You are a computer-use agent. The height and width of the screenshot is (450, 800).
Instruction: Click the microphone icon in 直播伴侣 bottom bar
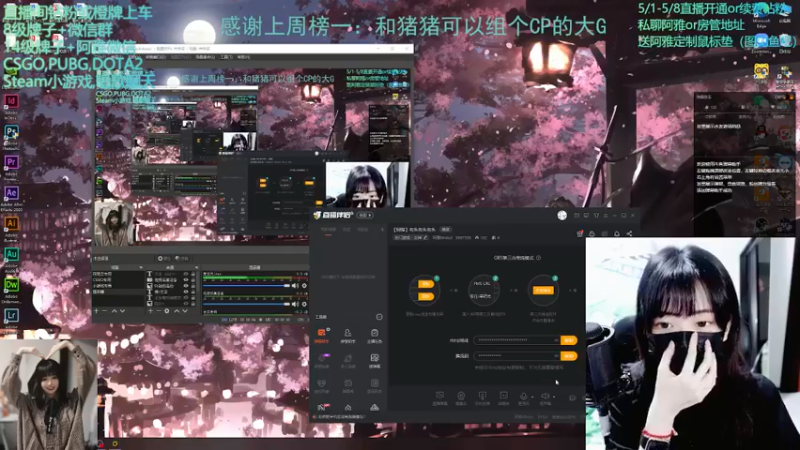point(523,396)
